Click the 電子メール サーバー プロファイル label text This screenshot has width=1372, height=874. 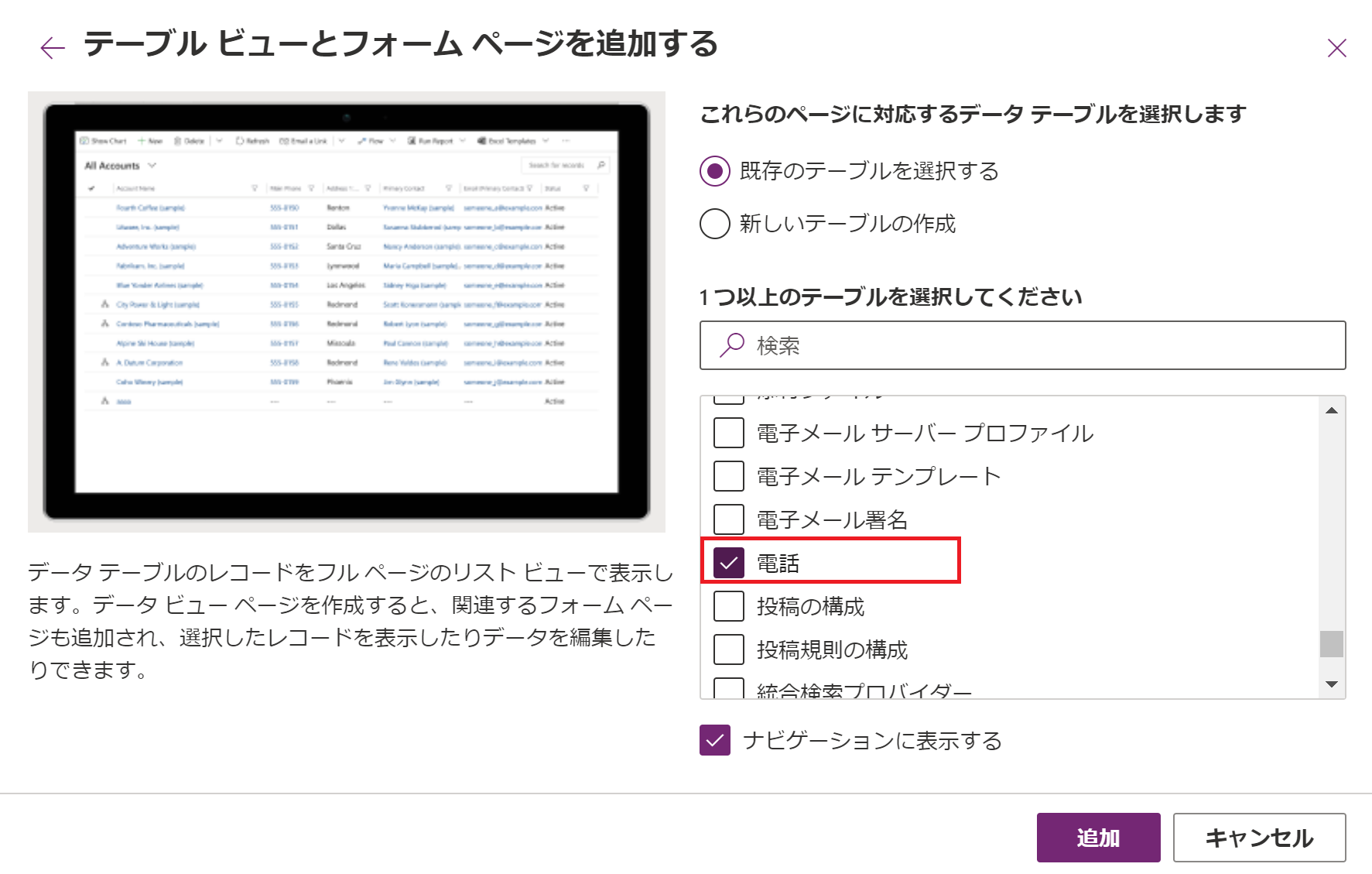tap(925, 433)
